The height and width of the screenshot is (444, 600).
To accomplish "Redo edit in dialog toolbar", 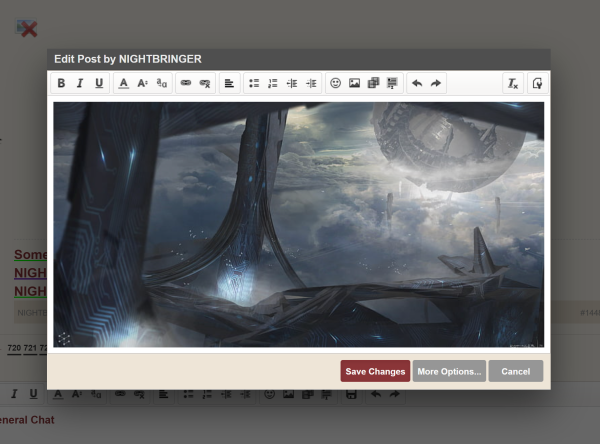I will [436, 83].
